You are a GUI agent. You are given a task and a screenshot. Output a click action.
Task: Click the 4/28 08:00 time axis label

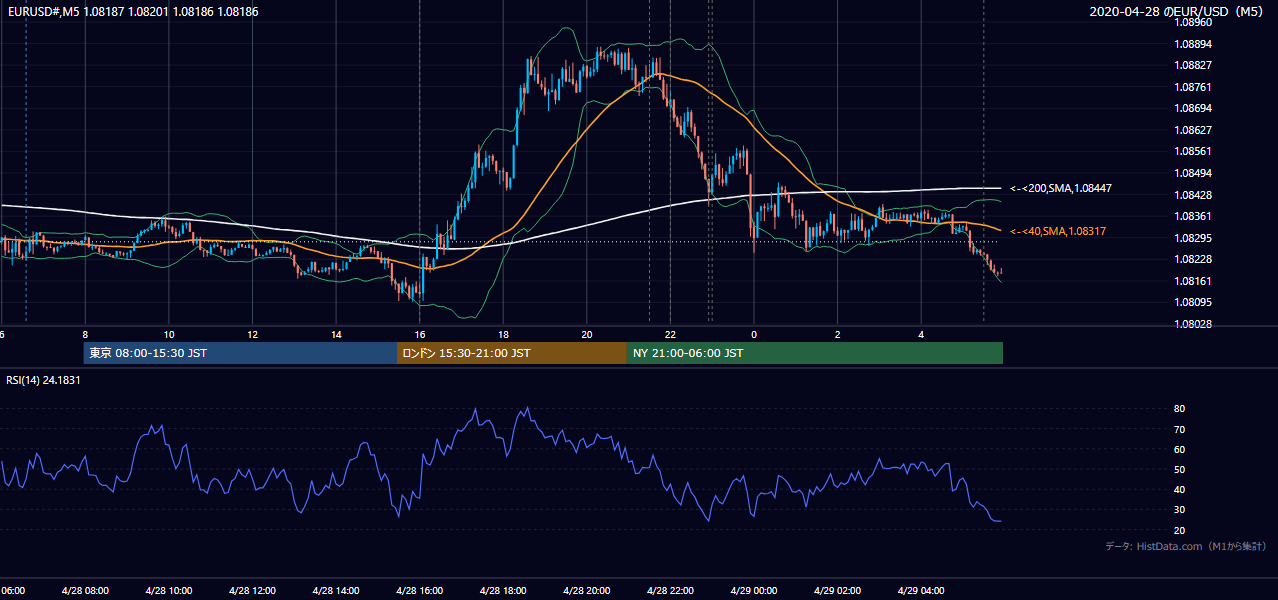[x=85, y=590]
